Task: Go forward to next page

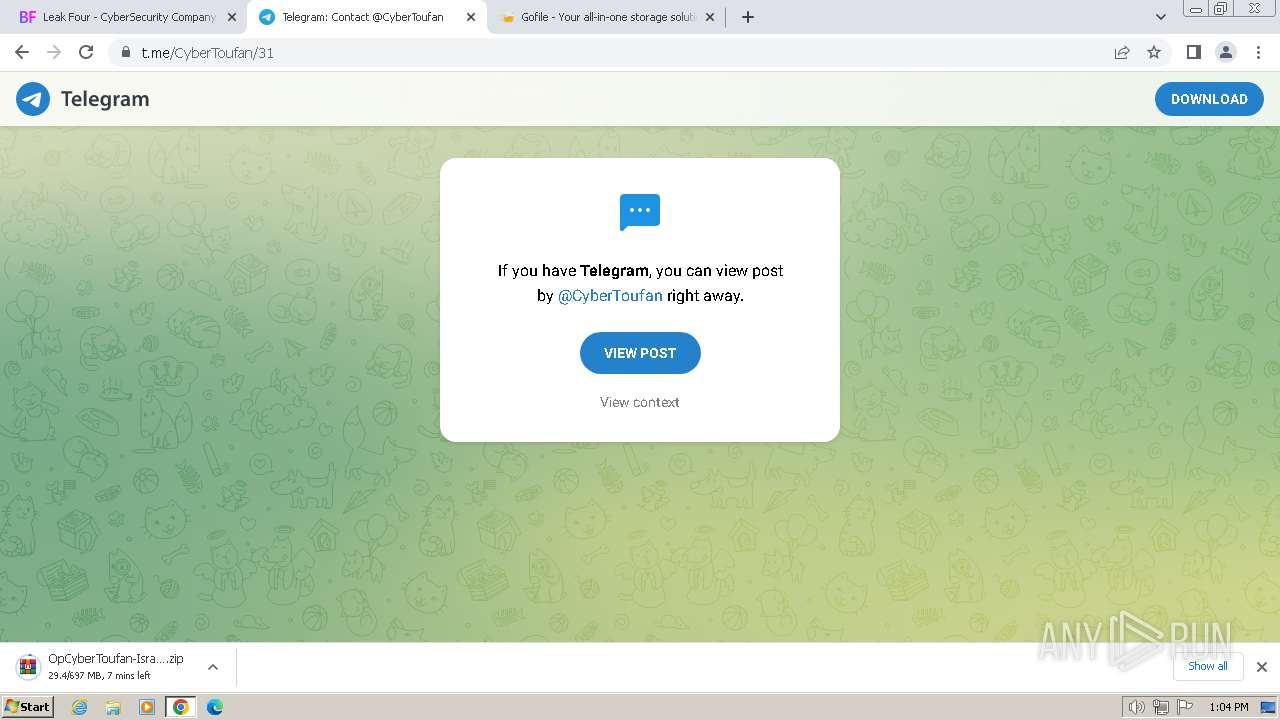Action: tap(54, 53)
